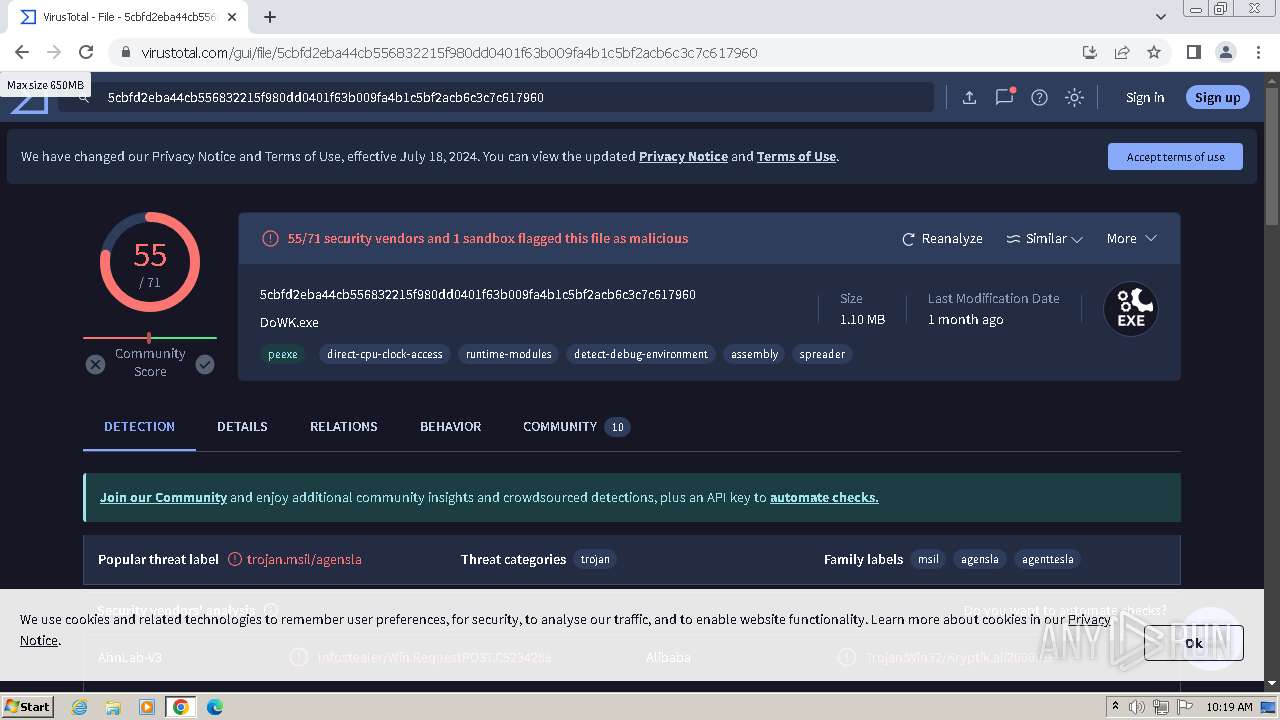Click Sign in link

tap(1145, 97)
